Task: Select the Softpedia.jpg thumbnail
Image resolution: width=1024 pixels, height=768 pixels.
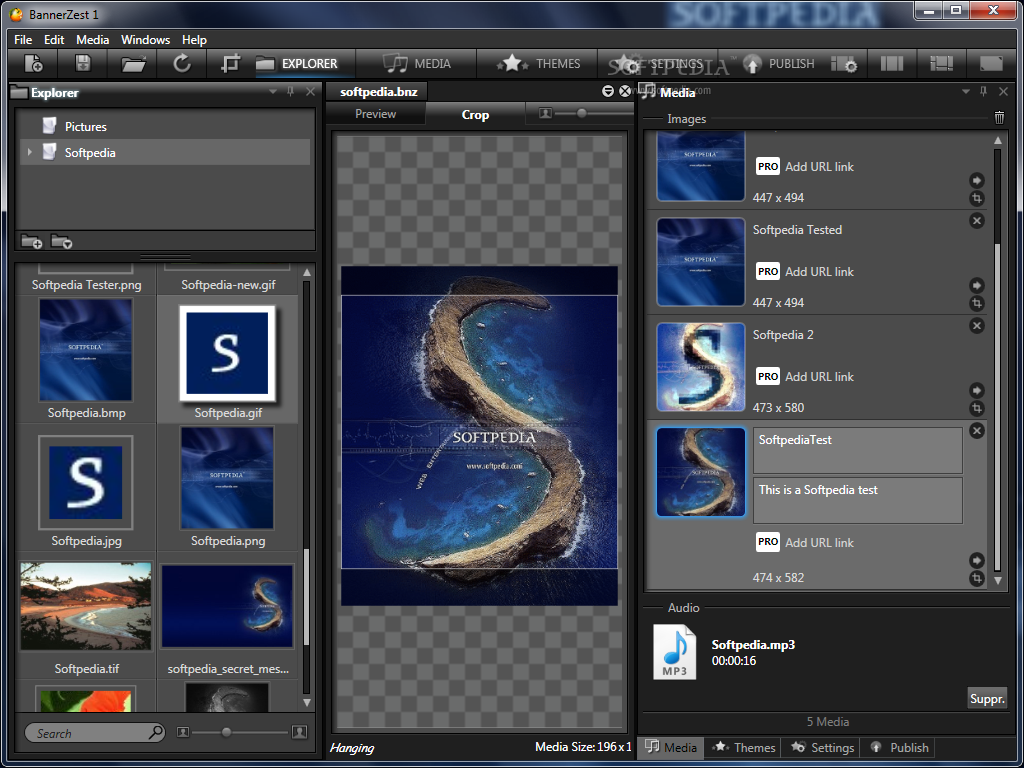Action: click(86, 483)
